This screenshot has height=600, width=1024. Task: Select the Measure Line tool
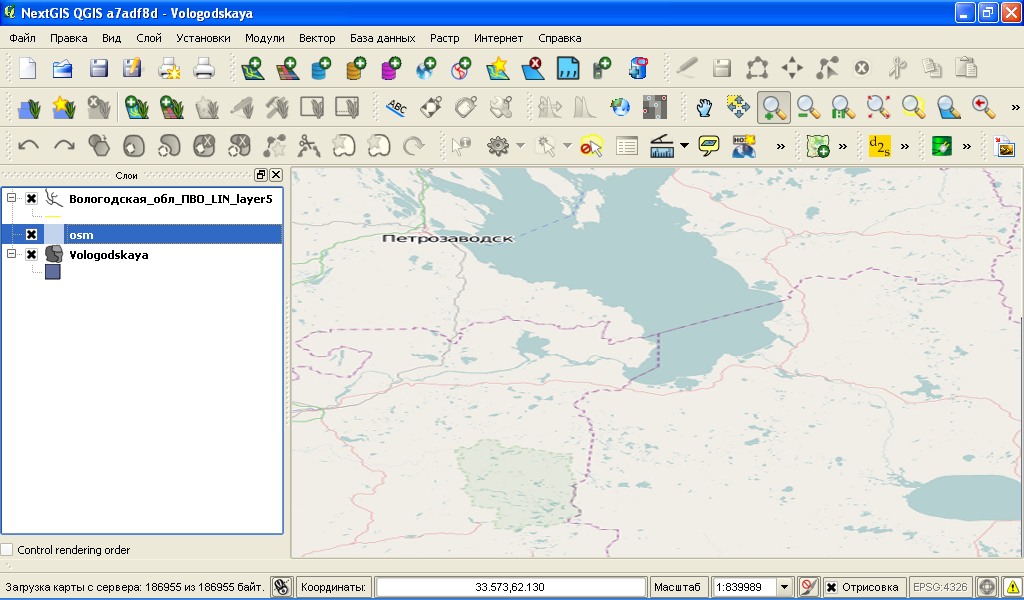pyautogui.click(x=662, y=145)
